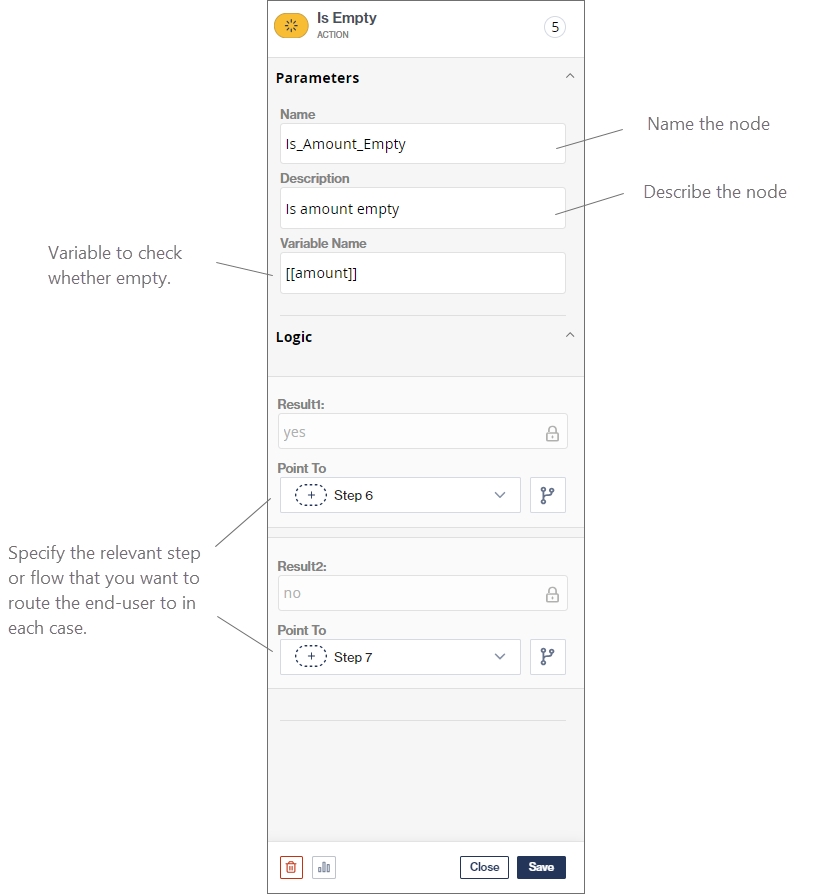Viewport: 815px width, 894px height.
Task: Click the branch flow icon beside Step 6
Action: coord(547,495)
